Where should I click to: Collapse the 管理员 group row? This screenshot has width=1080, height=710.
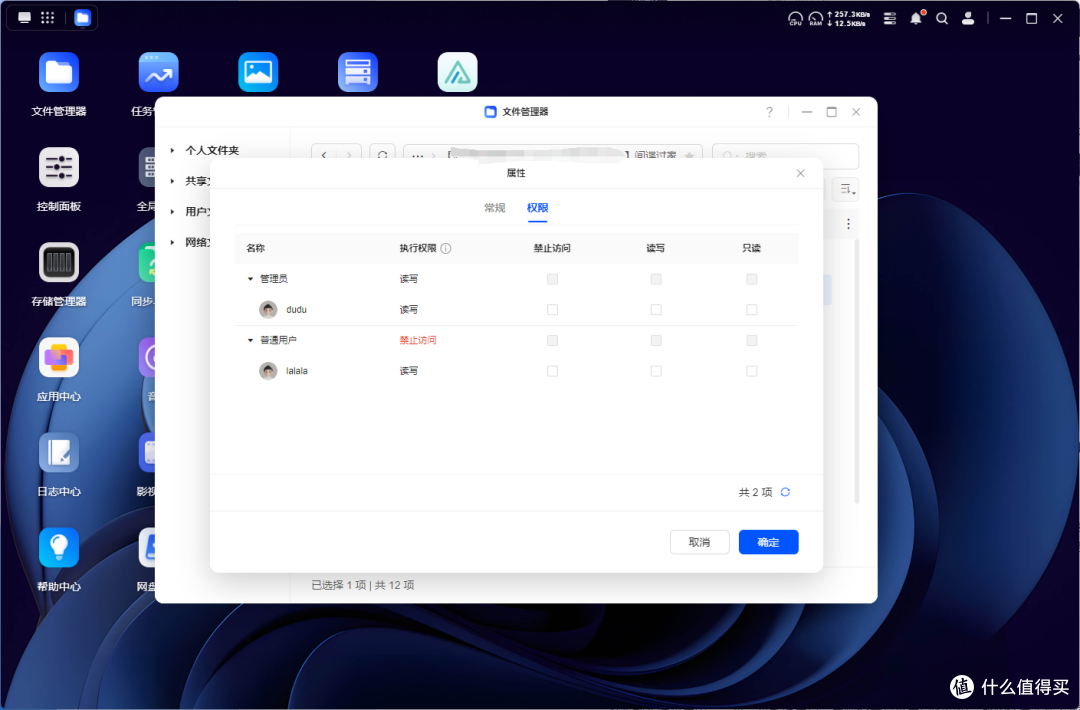coord(250,279)
